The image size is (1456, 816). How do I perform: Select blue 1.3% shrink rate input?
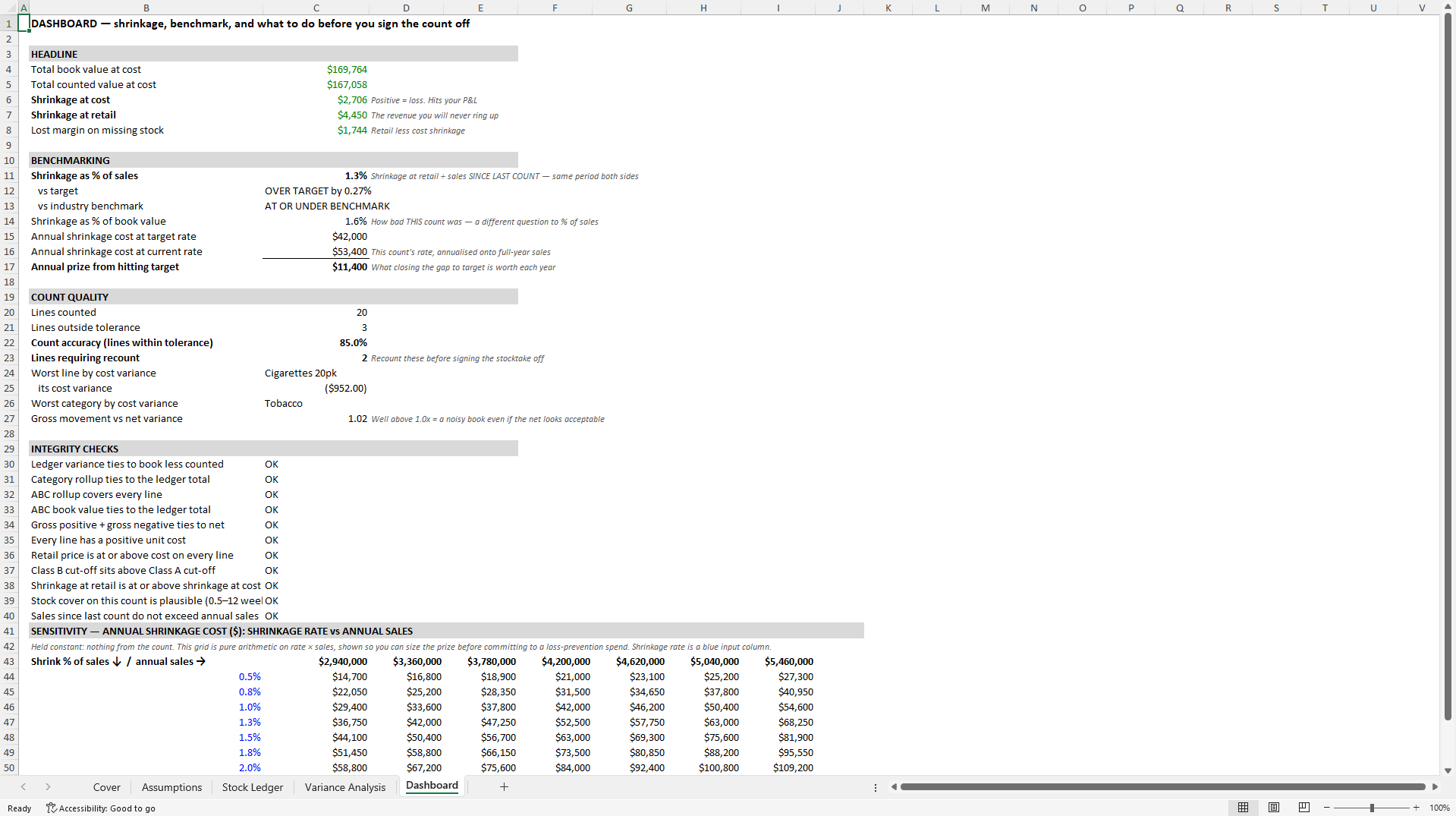tap(146, 722)
